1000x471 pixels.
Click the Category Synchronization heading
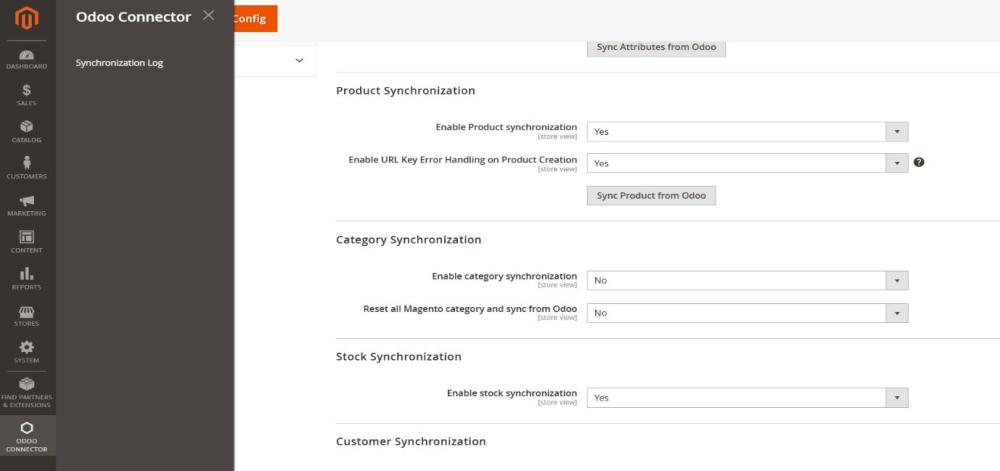(408, 240)
